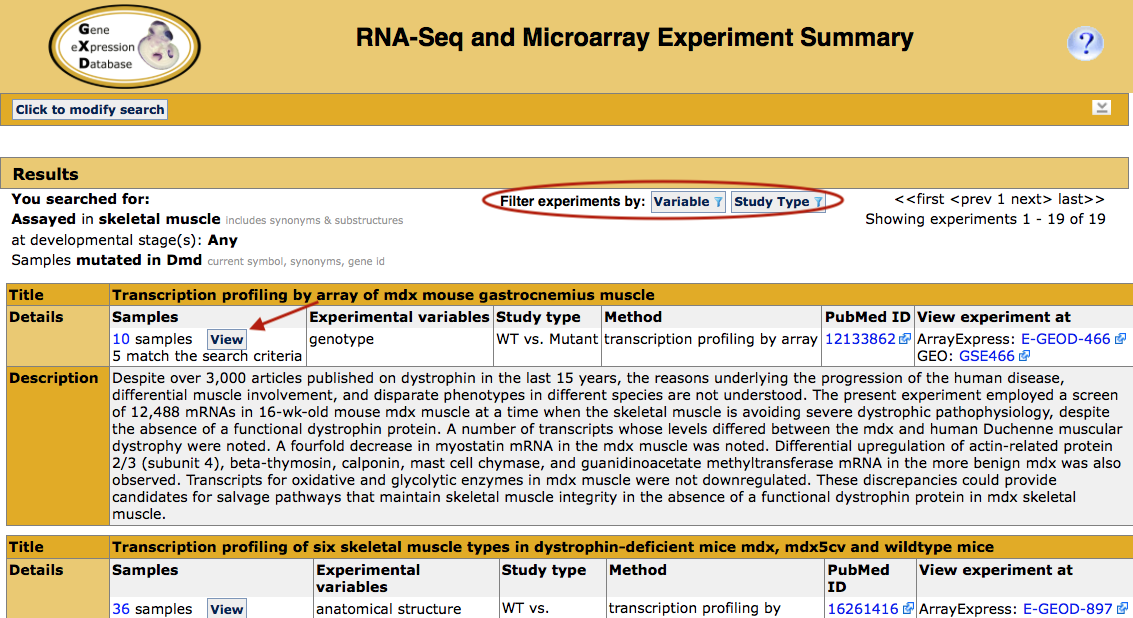Click external link icon beside PubMed 16261416

[x=908, y=609]
